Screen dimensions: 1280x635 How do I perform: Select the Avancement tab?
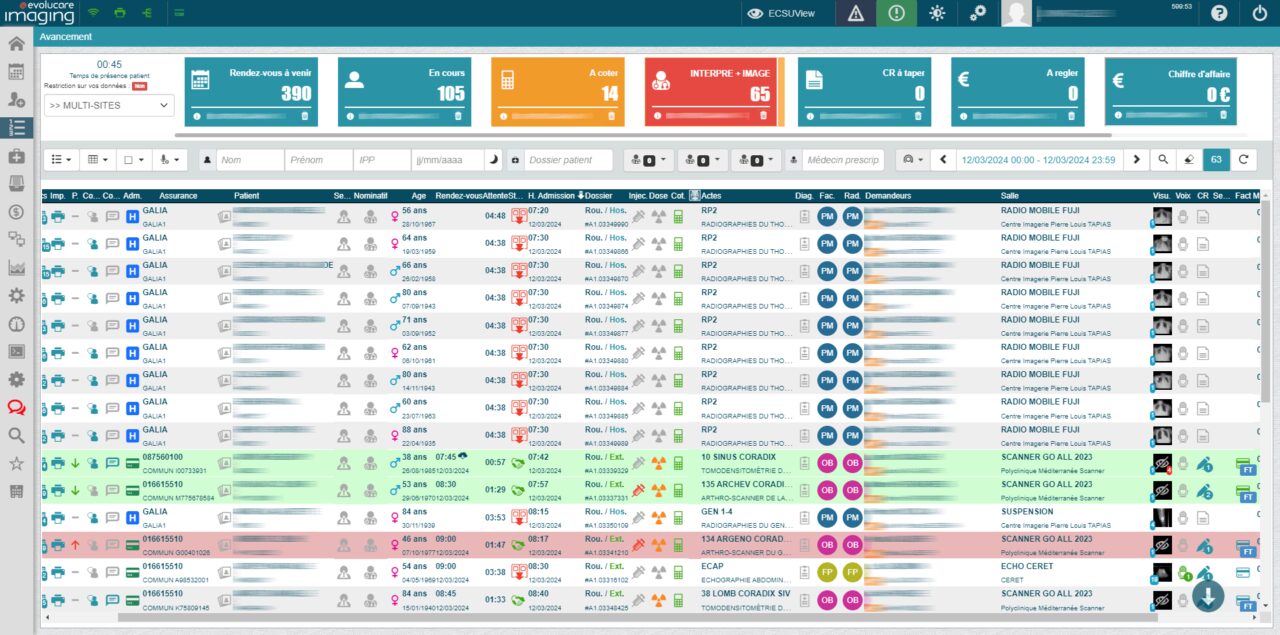[x=65, y=36]
